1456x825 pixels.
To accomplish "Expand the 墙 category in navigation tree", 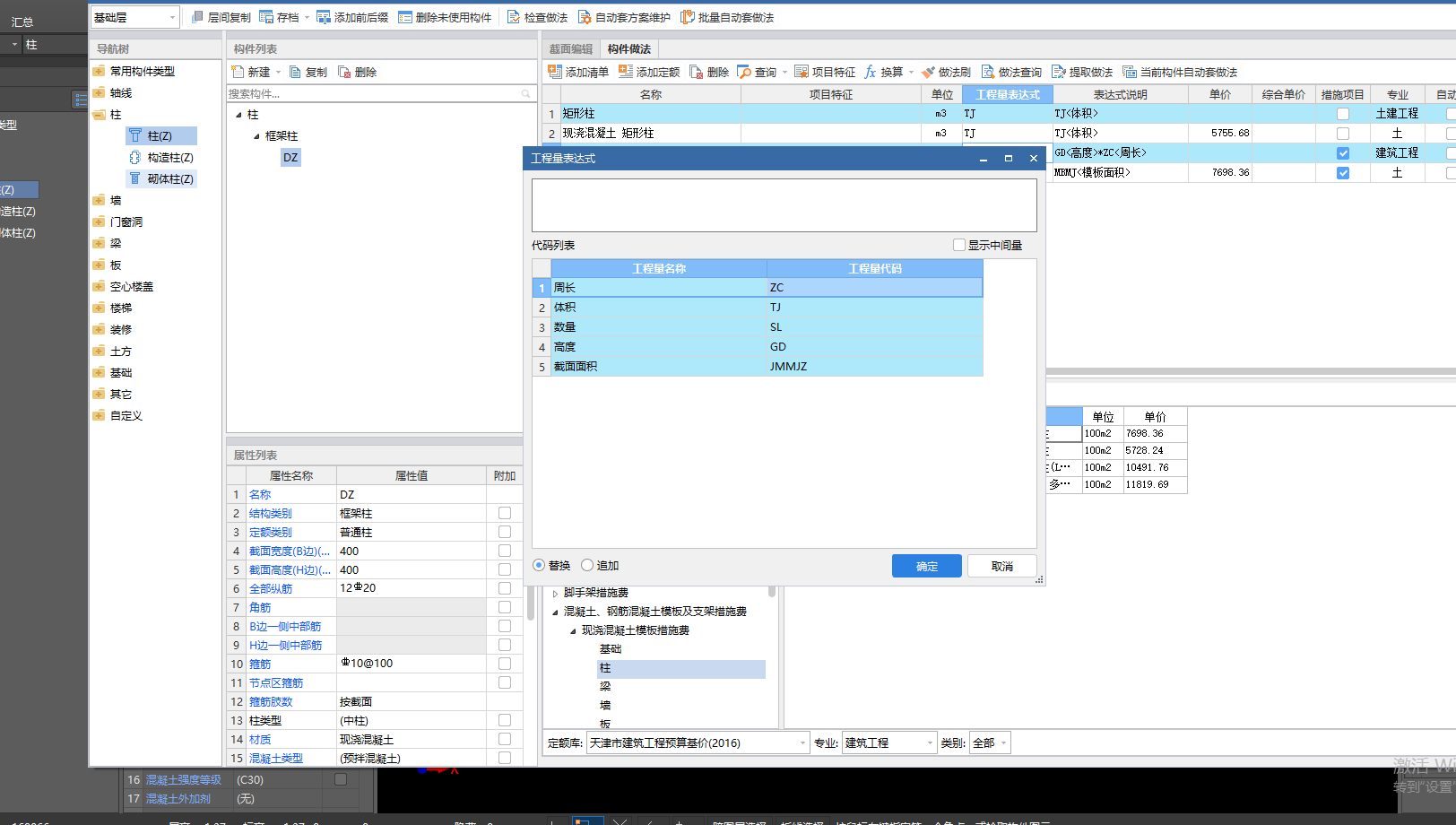I will click(99, 200).
